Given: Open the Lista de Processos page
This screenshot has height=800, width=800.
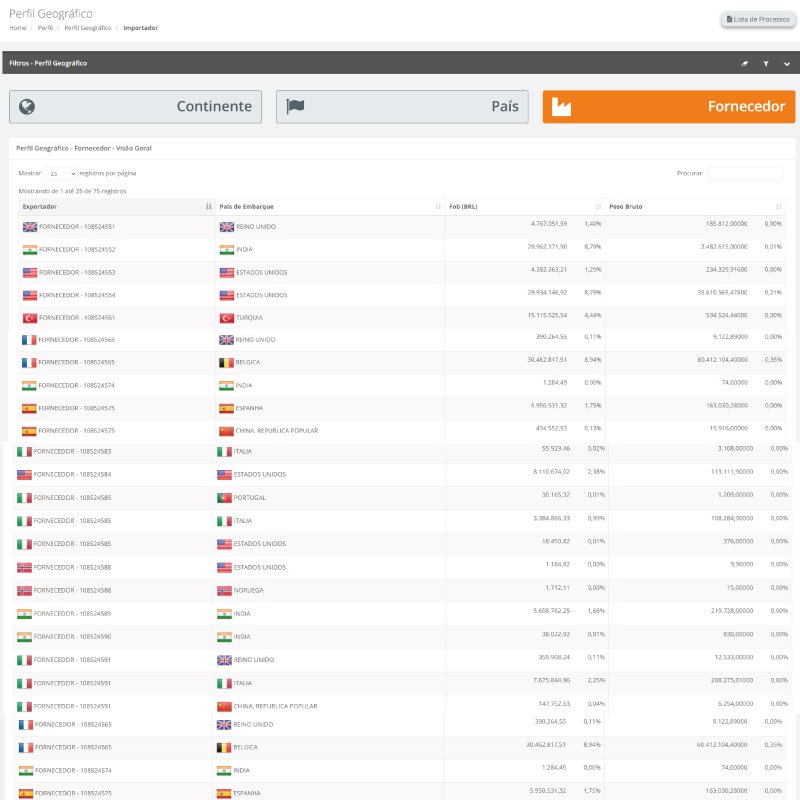Looking at the screenshot, I should click(x=757, y=19).
